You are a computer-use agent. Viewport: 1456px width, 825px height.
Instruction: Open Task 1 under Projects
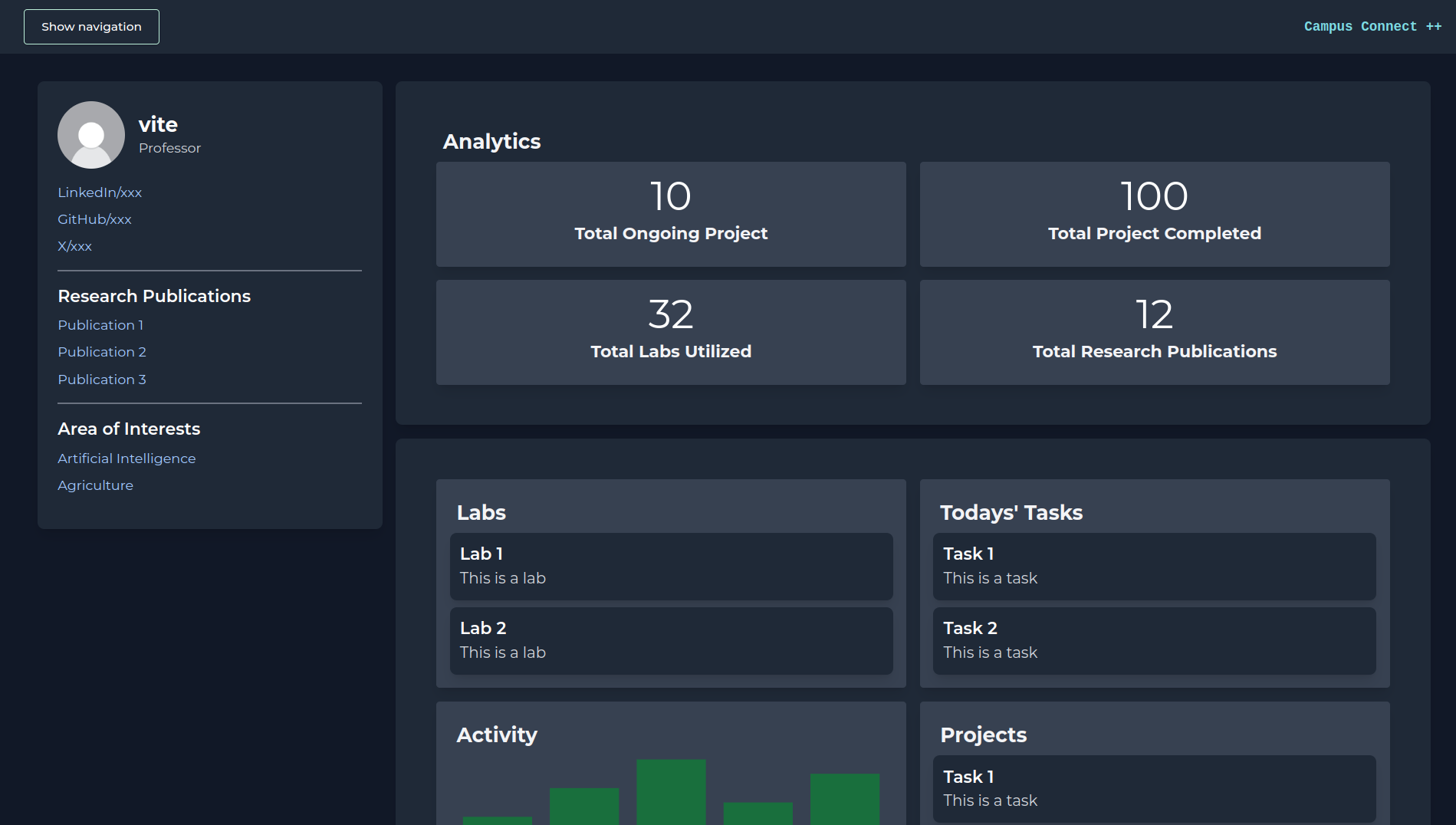click(x=1155, y=789)
